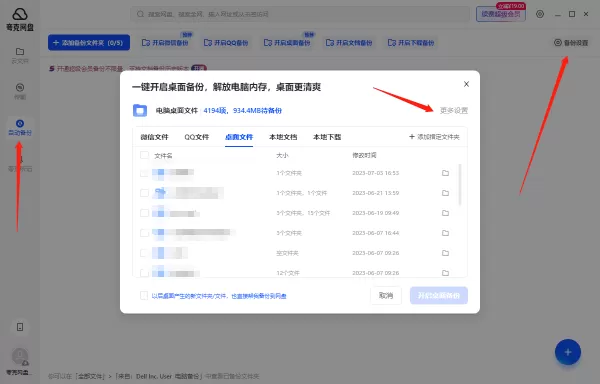Open the folder icon for the 2023-07-03 16:53 row
This screenshot has height=384, width=600.
click(445, 173)
